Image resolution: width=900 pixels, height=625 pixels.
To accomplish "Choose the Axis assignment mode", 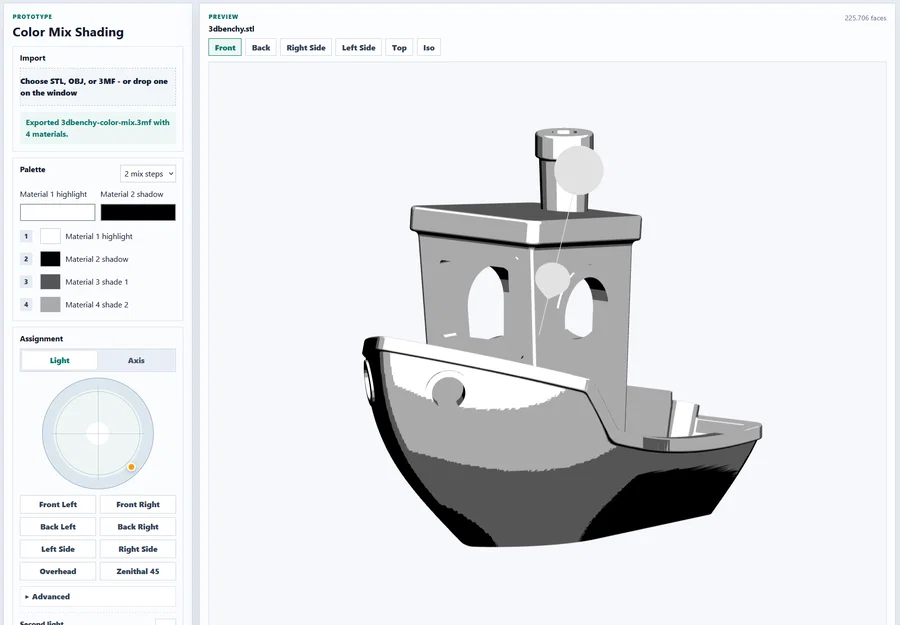I will pyautogui.click(x=136, y=360).
